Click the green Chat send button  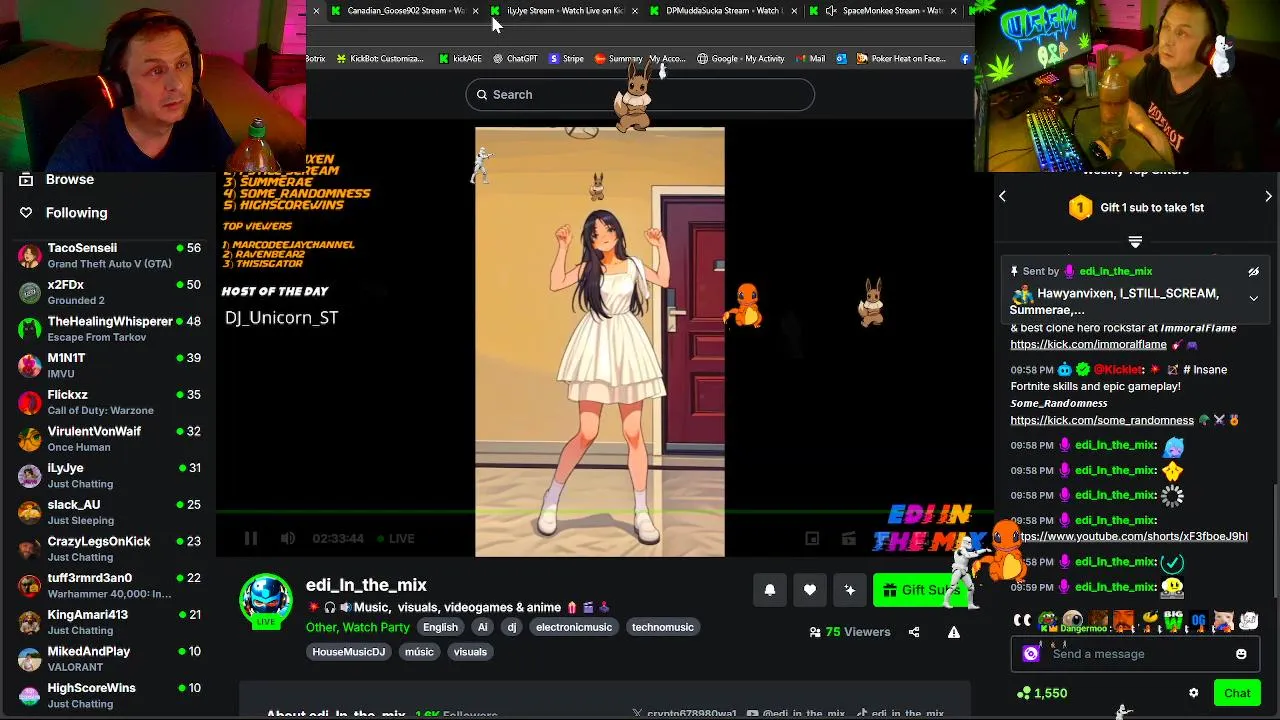coord(1237,693)
